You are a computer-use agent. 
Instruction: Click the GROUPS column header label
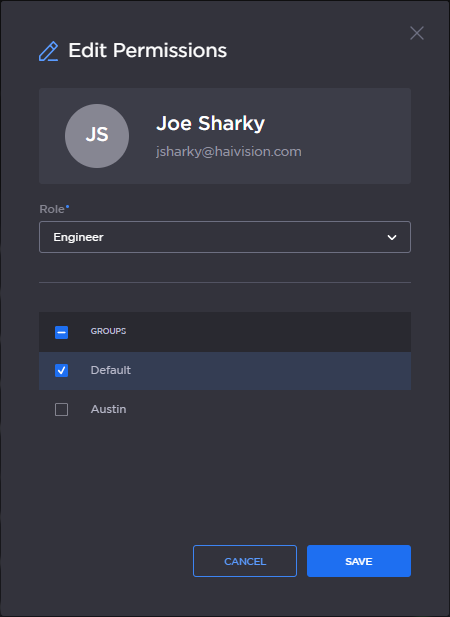(x=108, y=331)
